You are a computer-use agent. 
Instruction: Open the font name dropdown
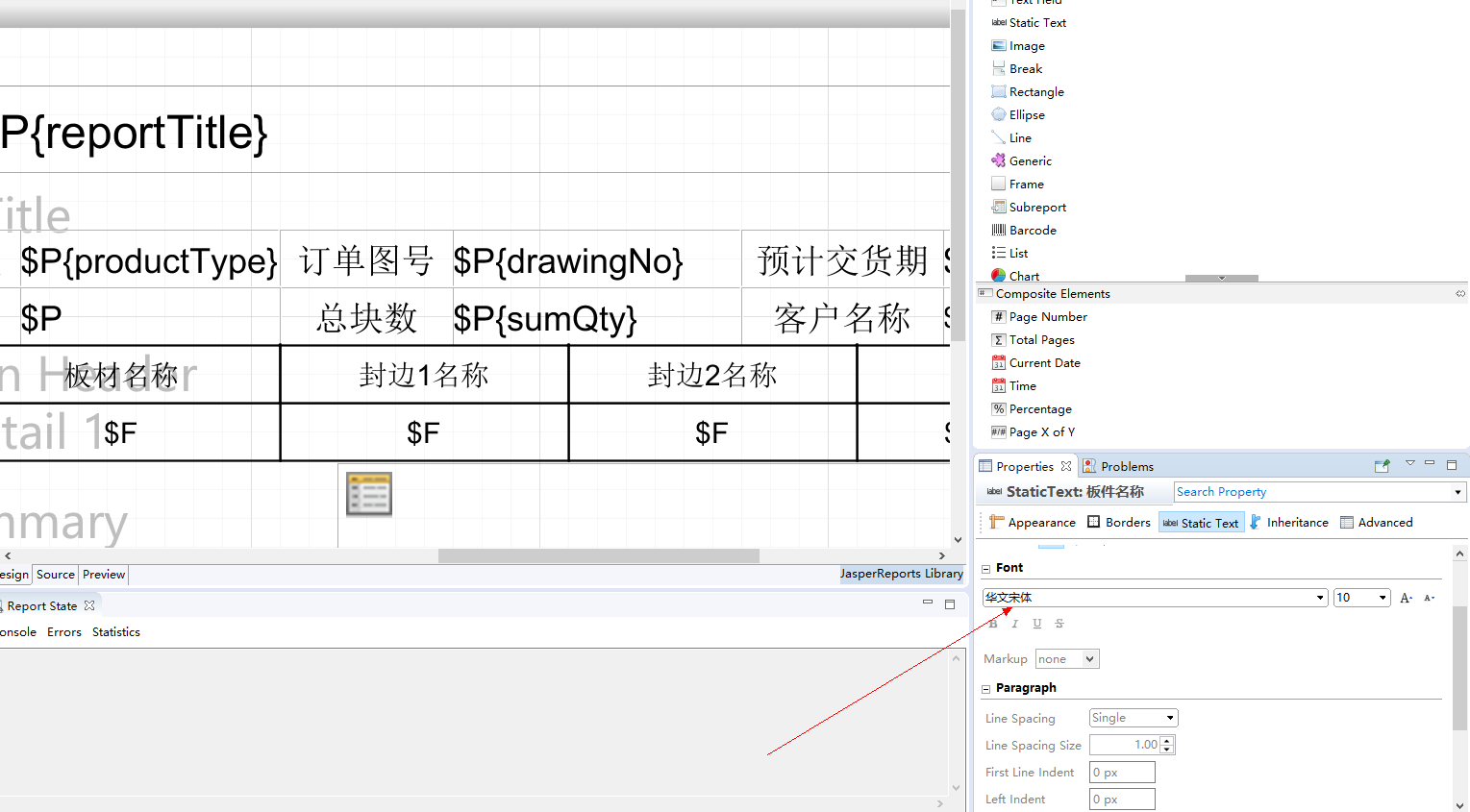pos(1320,598)
